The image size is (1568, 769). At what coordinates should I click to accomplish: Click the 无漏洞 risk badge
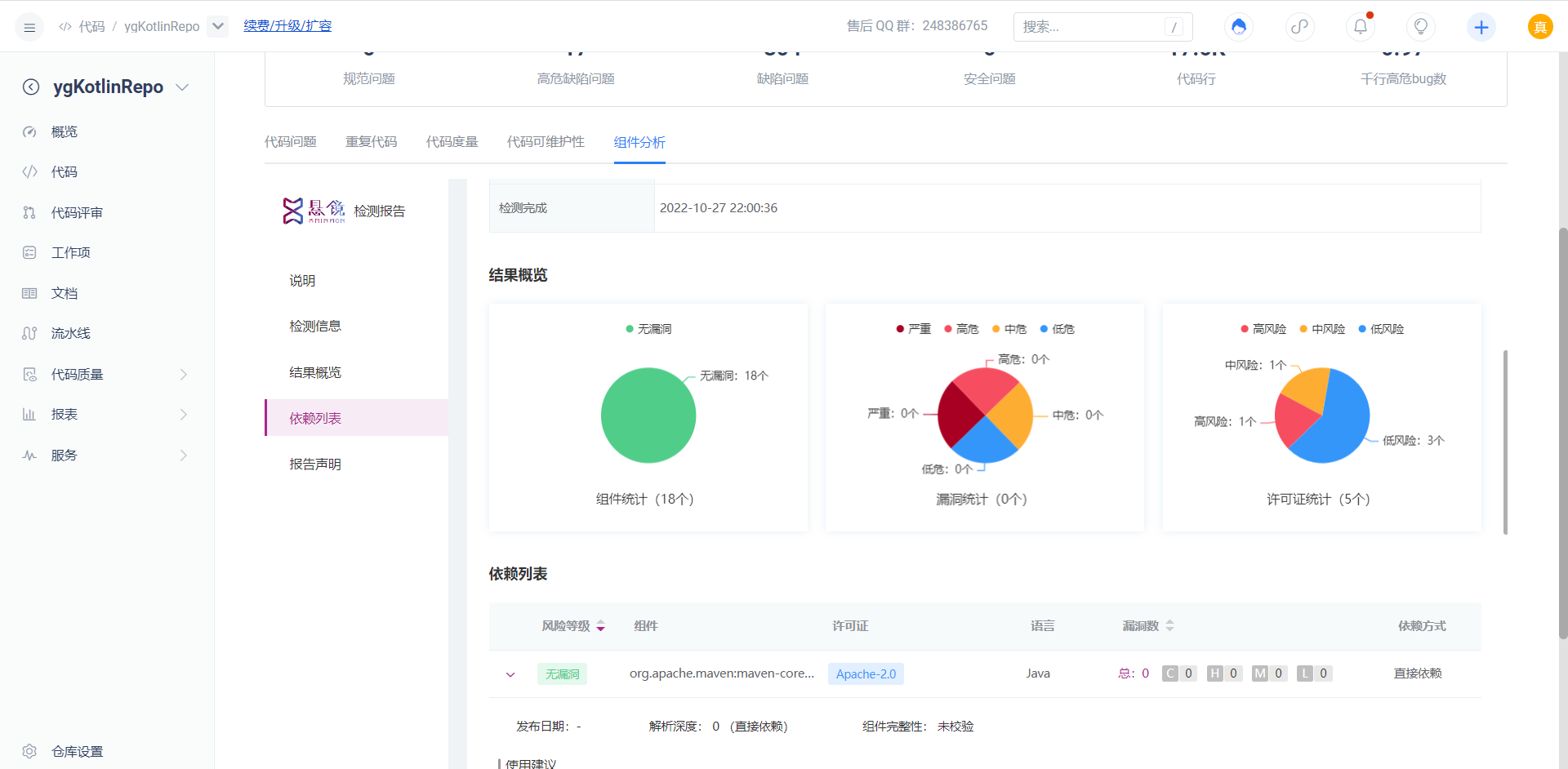pos(563,674)
